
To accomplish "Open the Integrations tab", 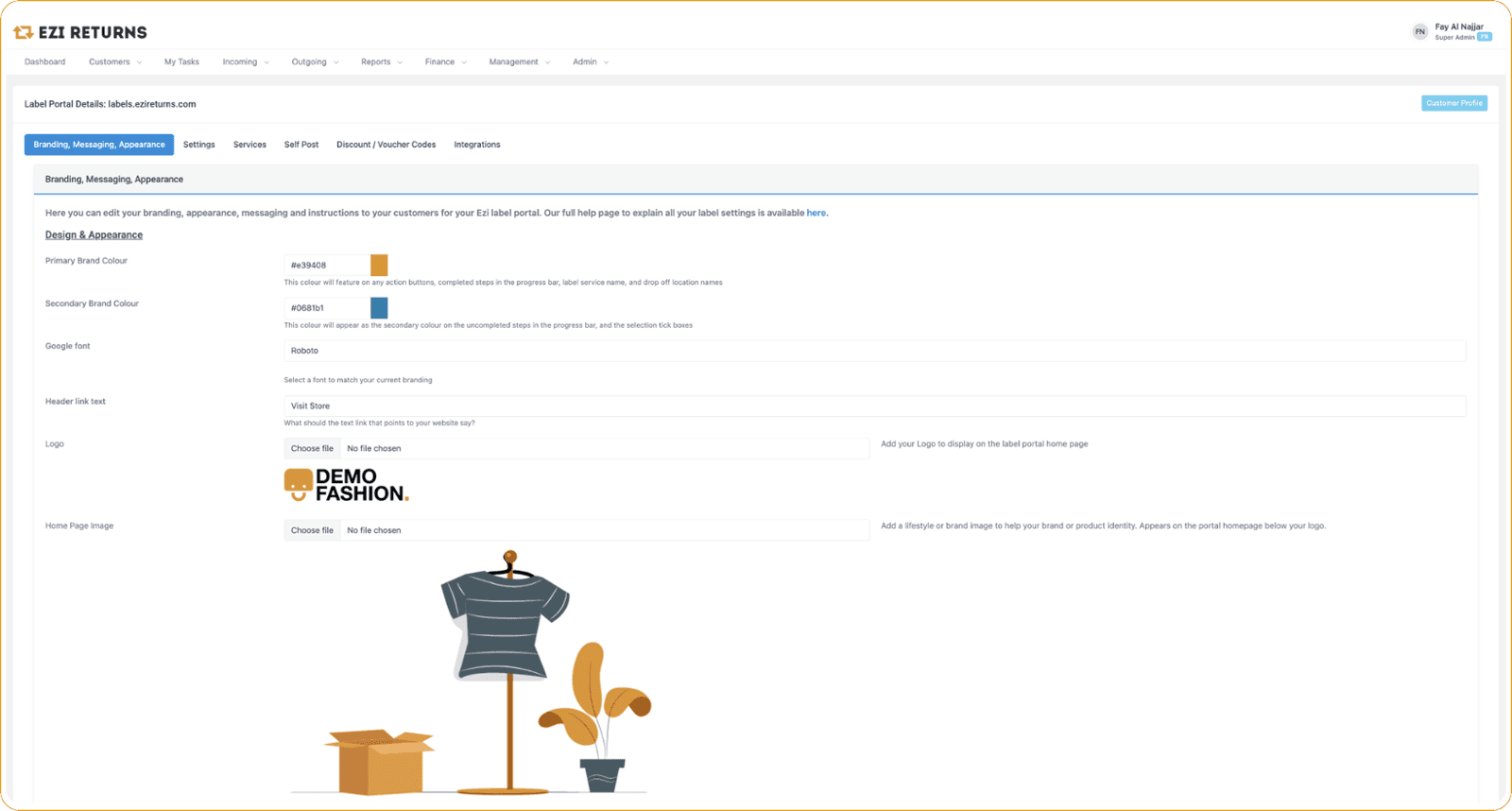I will point(476,145).
